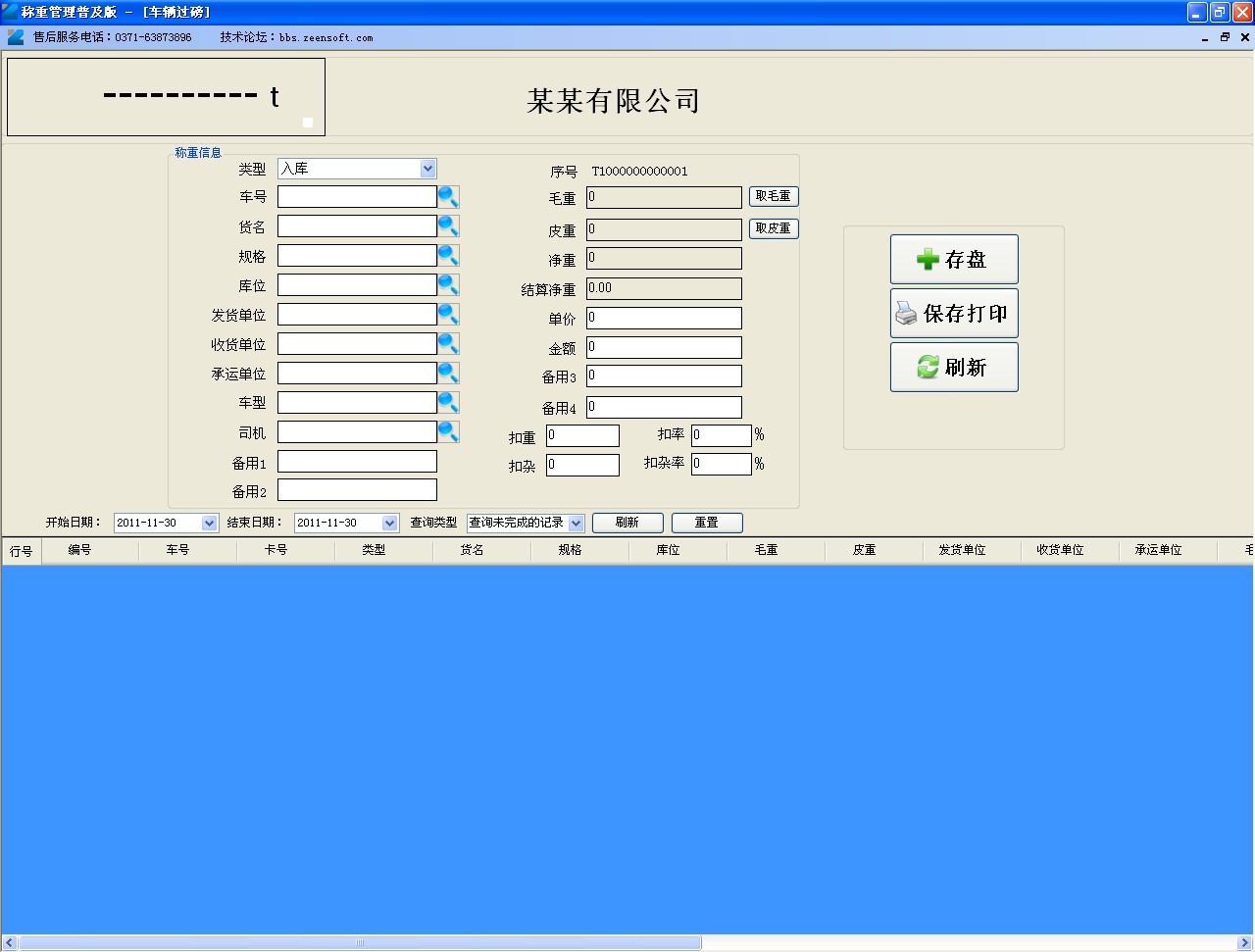Open the lookup search for 车号
The image size is (1255, 952).
(448, 197)
